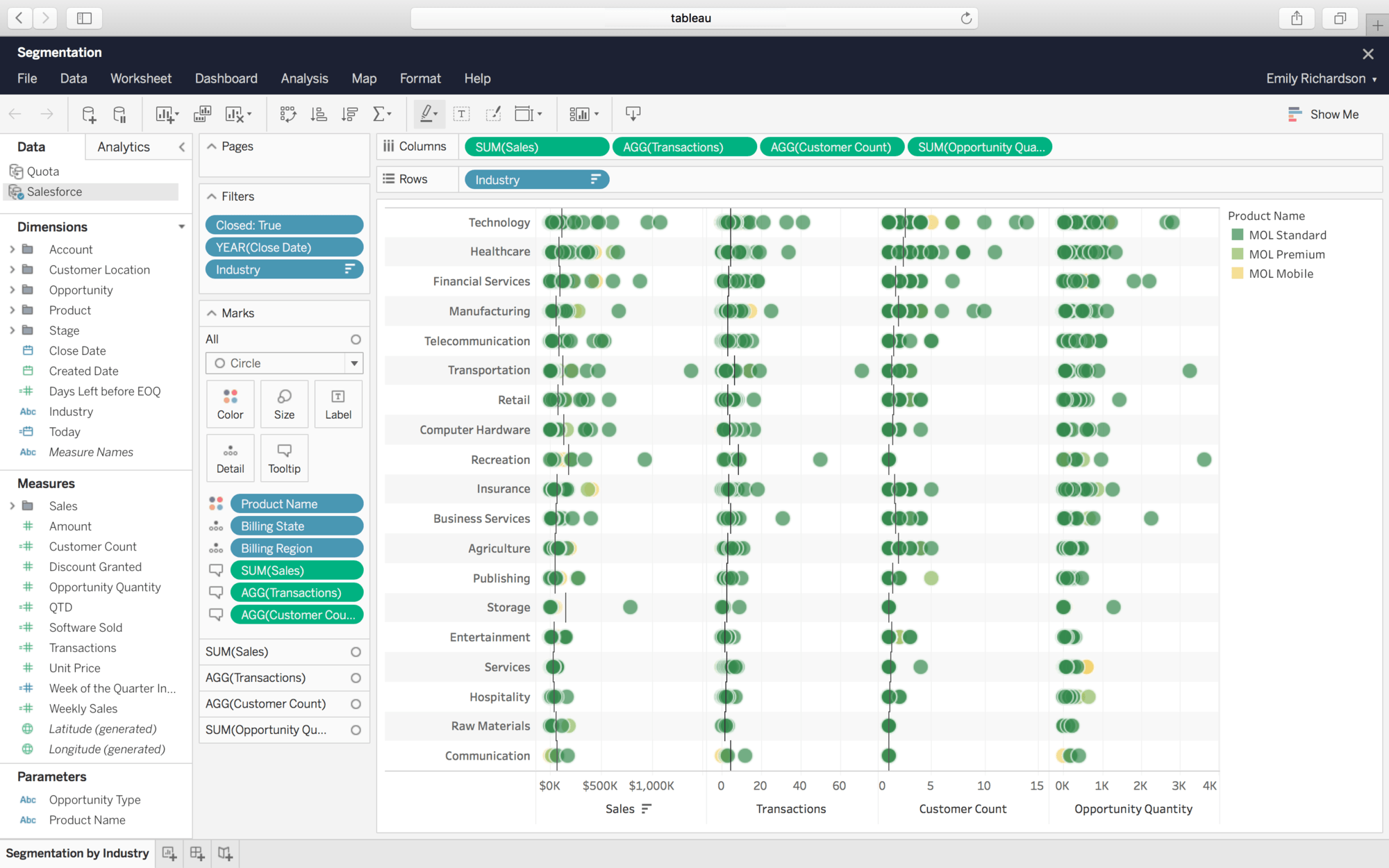This screenshot has width=1389, height=868.
Task: Open the Worksheet menu
Action: (141, 78)
